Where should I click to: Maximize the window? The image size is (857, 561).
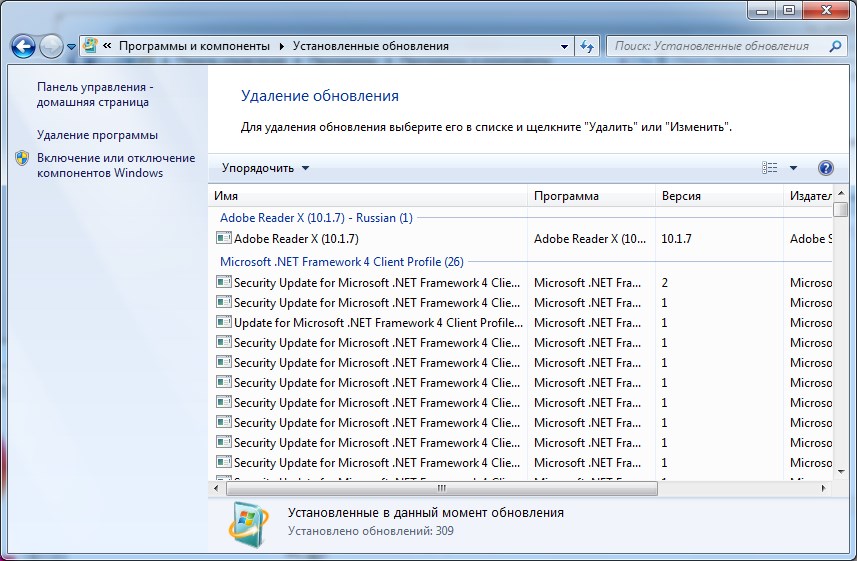tap(789, 10)
